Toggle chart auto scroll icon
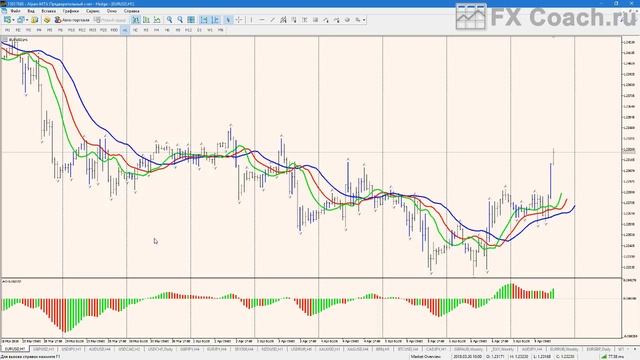Image resolution: width=640 pixels, height=360 pixels. pyautogui.click(x=204, y=20)
